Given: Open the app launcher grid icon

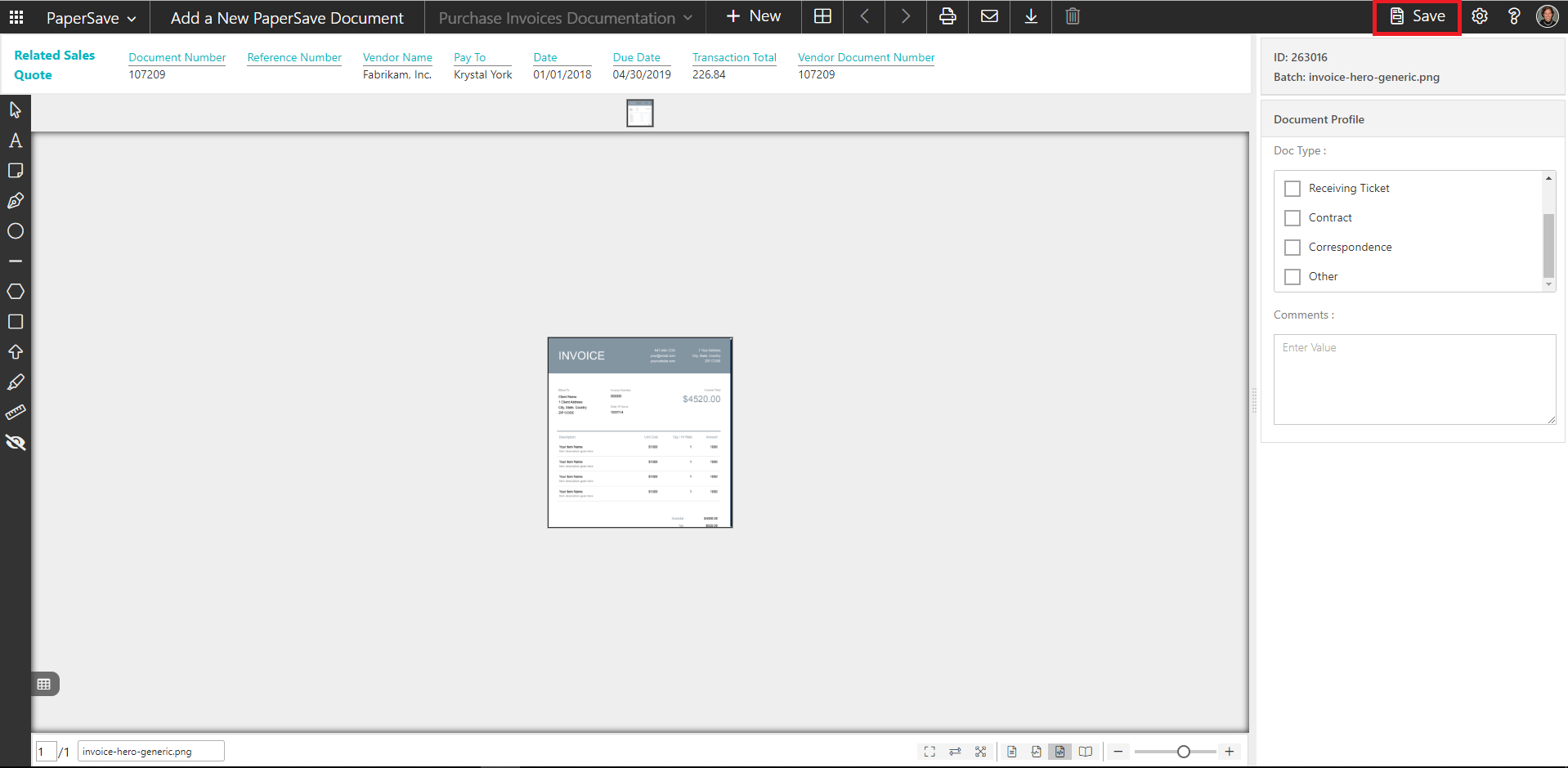Looking at the screenshot, I should 16,17.
